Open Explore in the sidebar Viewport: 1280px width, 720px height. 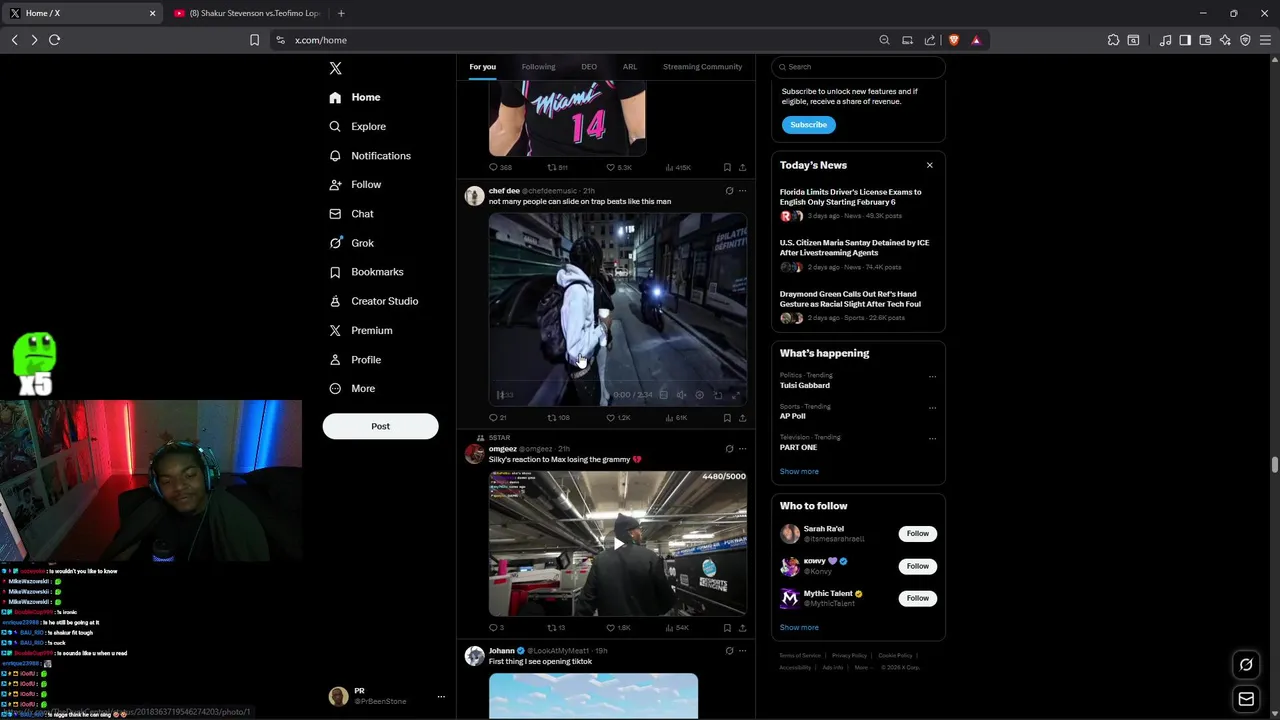tap(357, 126)
